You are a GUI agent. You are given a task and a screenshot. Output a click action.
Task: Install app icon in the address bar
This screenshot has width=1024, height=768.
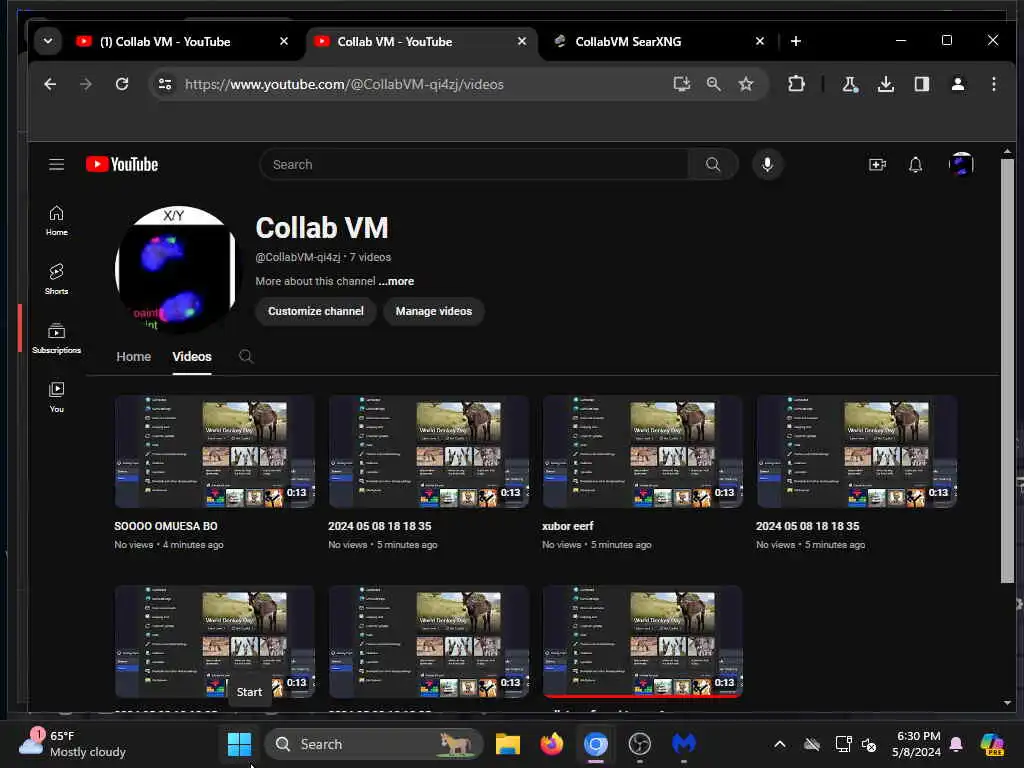tap(681, 84)
